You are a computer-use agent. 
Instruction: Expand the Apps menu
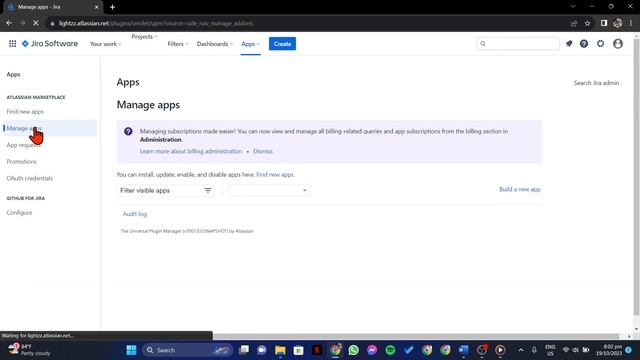pos(250,44)
